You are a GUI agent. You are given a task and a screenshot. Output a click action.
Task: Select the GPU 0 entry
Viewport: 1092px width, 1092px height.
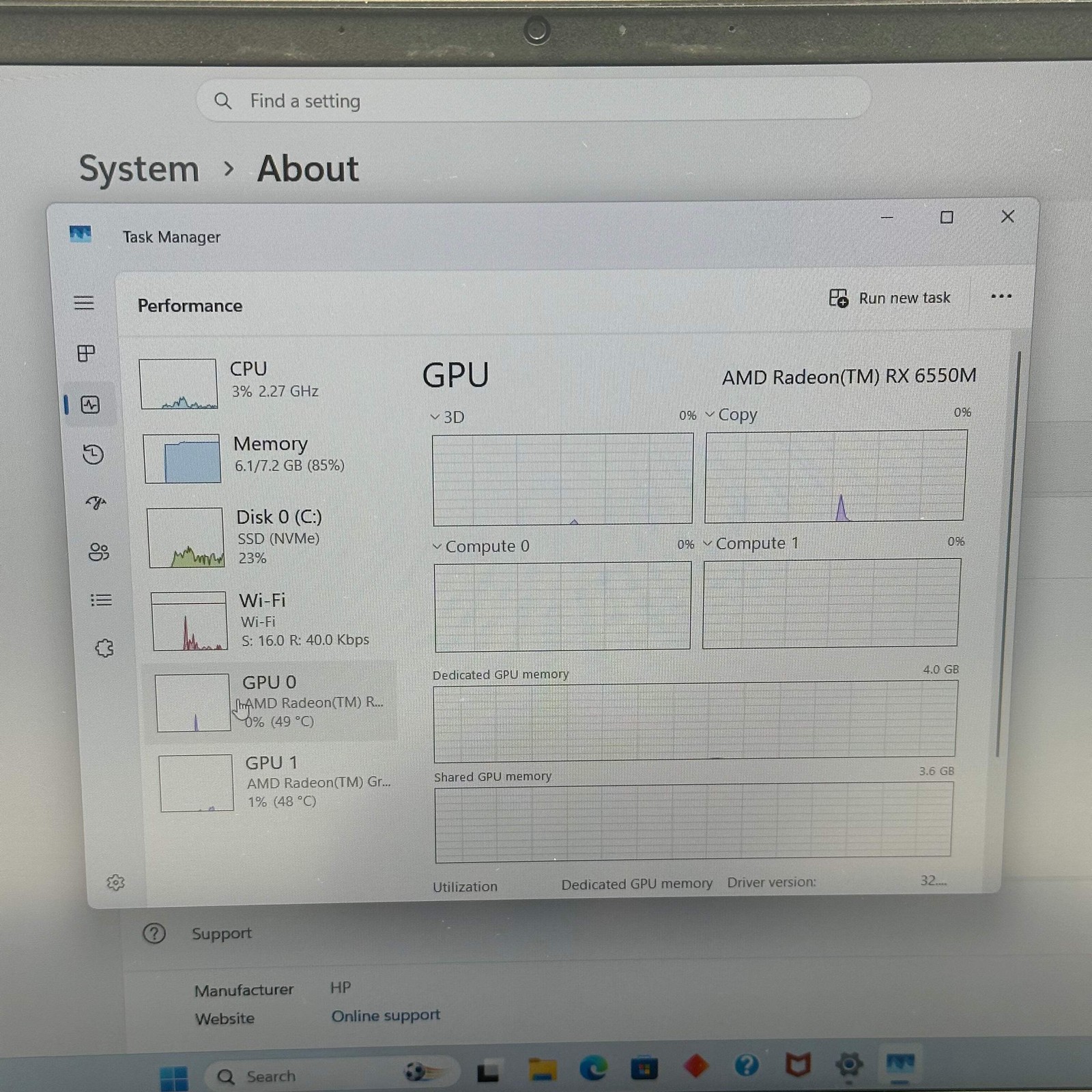coord(270,702)
